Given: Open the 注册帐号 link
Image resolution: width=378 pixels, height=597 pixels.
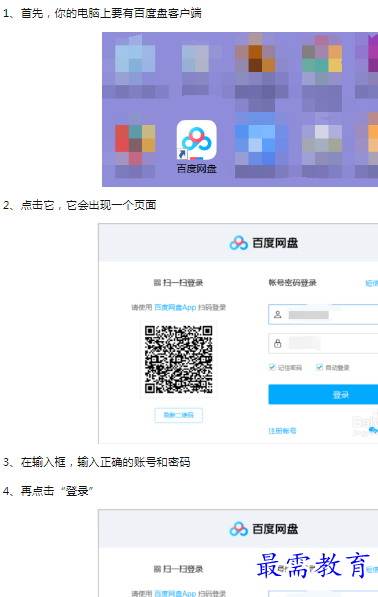Looking at the screenshot, I should point(282,431).
